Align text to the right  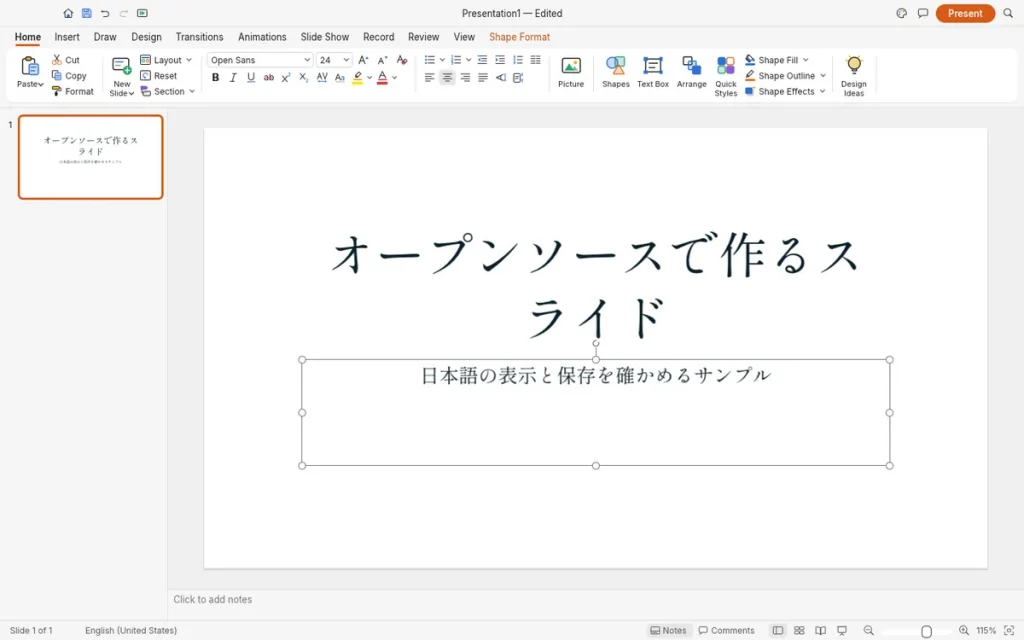pos(465,78)
